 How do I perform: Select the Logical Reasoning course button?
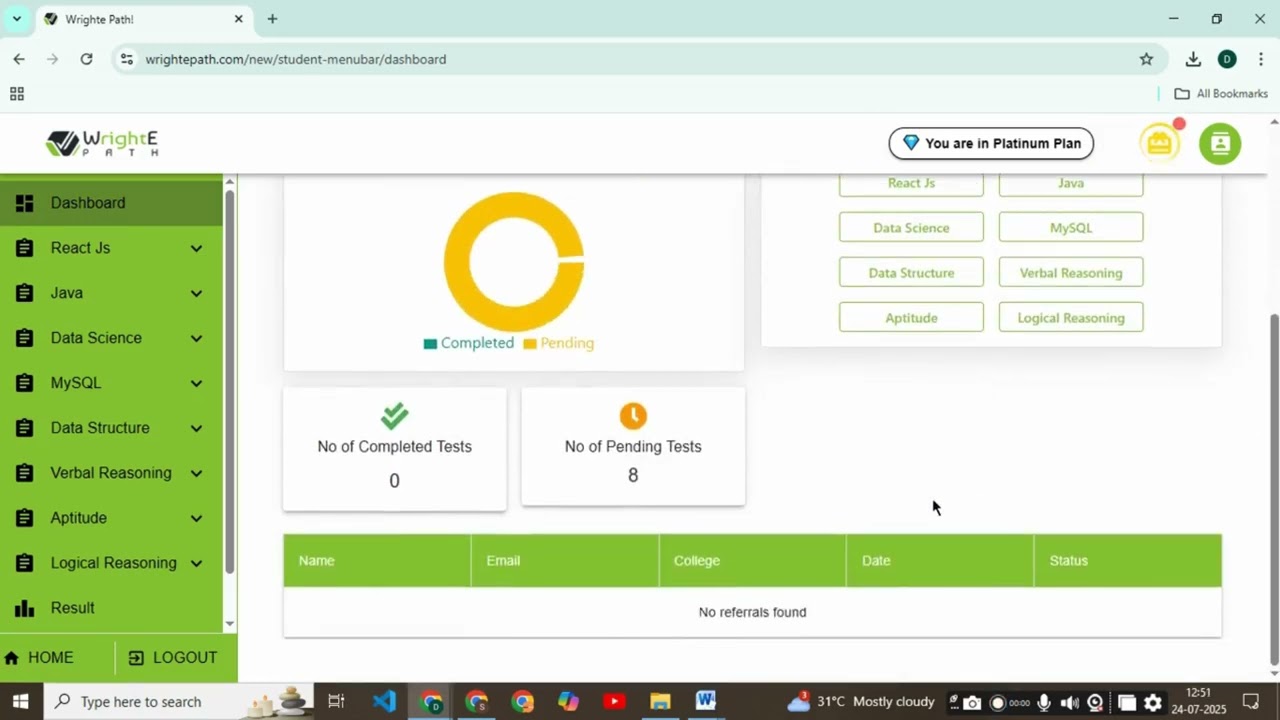pos(1071,318)
